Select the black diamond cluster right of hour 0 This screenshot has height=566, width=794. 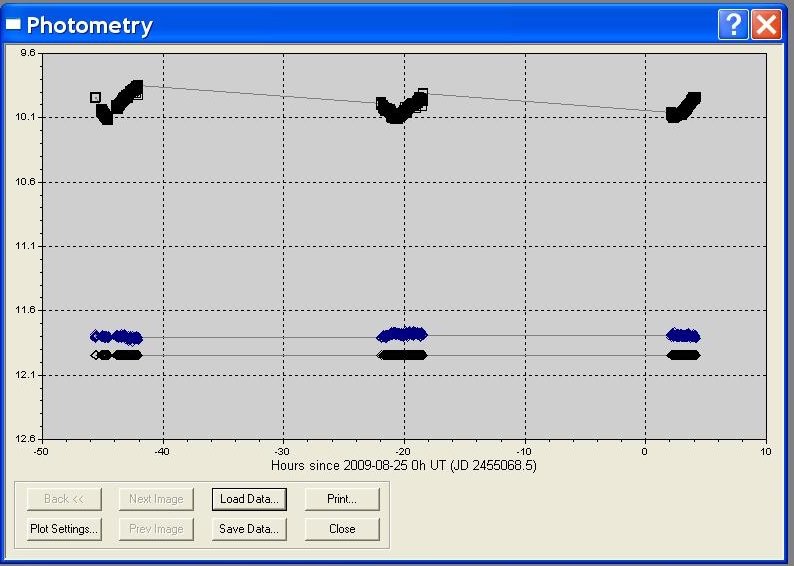[683, 354]
